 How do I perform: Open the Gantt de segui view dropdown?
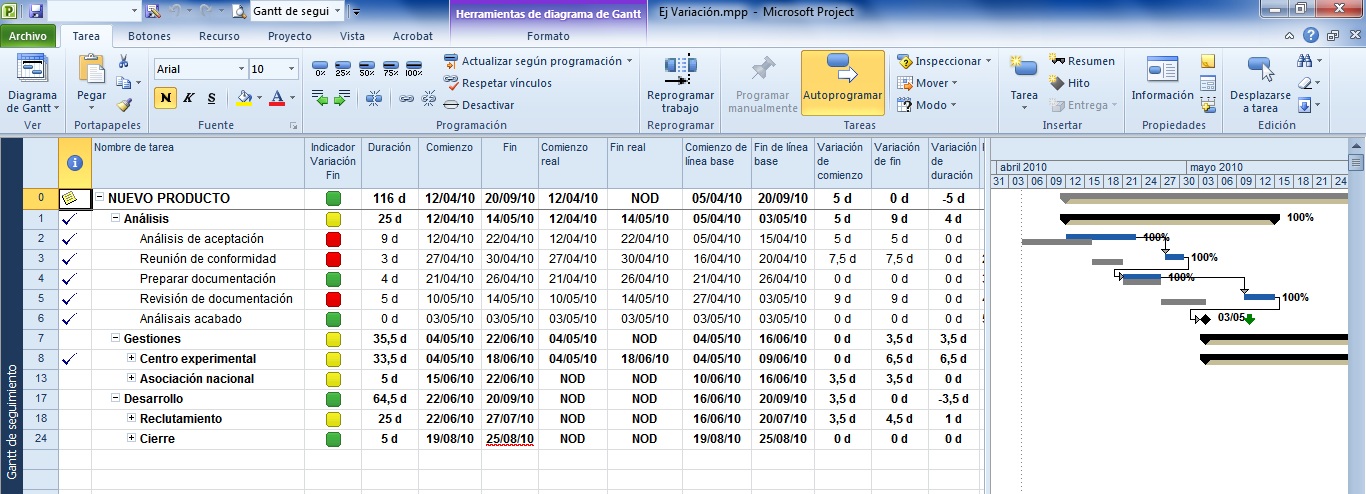337,11
